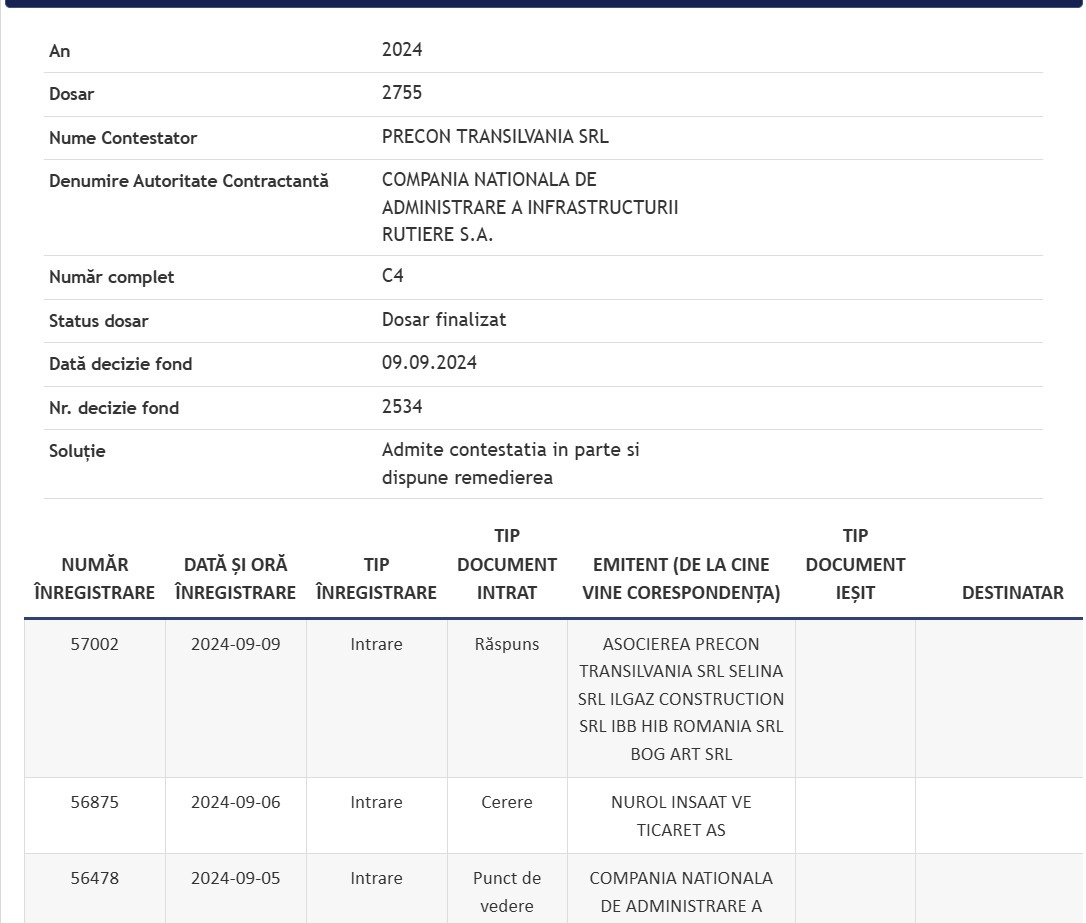The width and height of the screenshot is (1086, 923).
Task: Click the TIP ÎNREGISTRARE column header
Action: tap(376, 579)
